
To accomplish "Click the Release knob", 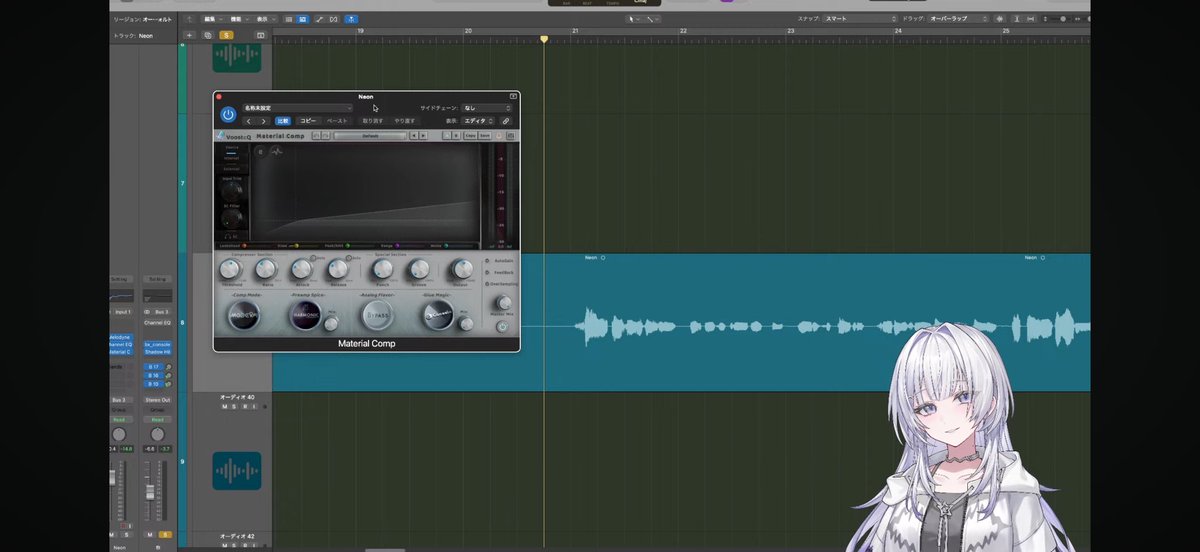I will [x=338, y=268].
